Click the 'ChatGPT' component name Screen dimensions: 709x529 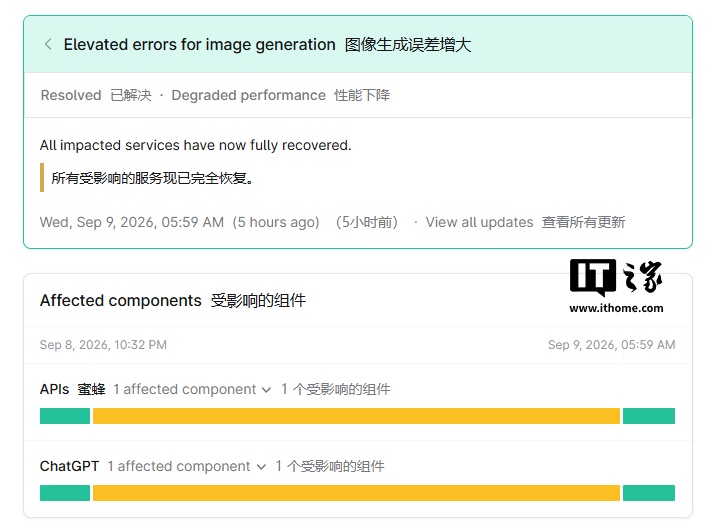tap(69, 466)
